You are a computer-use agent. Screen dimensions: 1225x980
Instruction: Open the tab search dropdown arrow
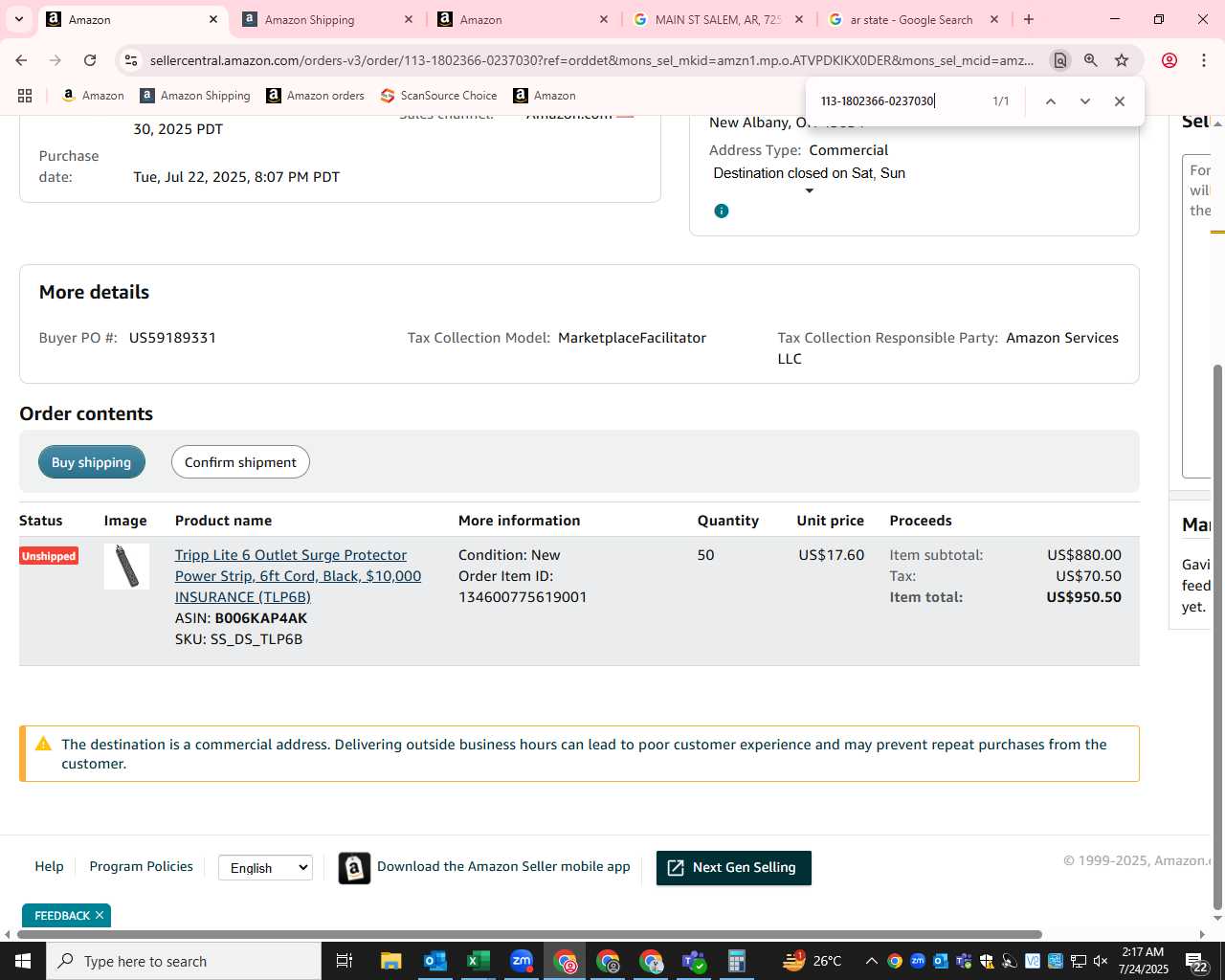point(18,19)
